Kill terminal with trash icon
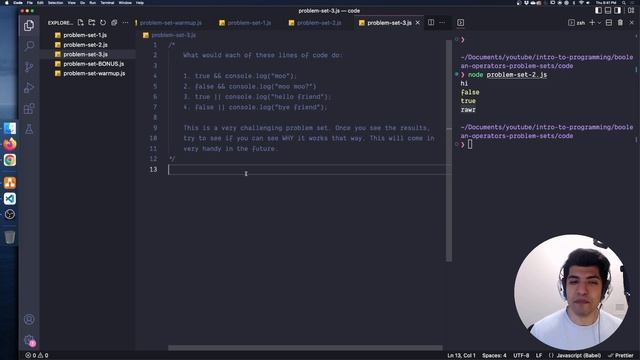640x360 pixels. (620, 22)
